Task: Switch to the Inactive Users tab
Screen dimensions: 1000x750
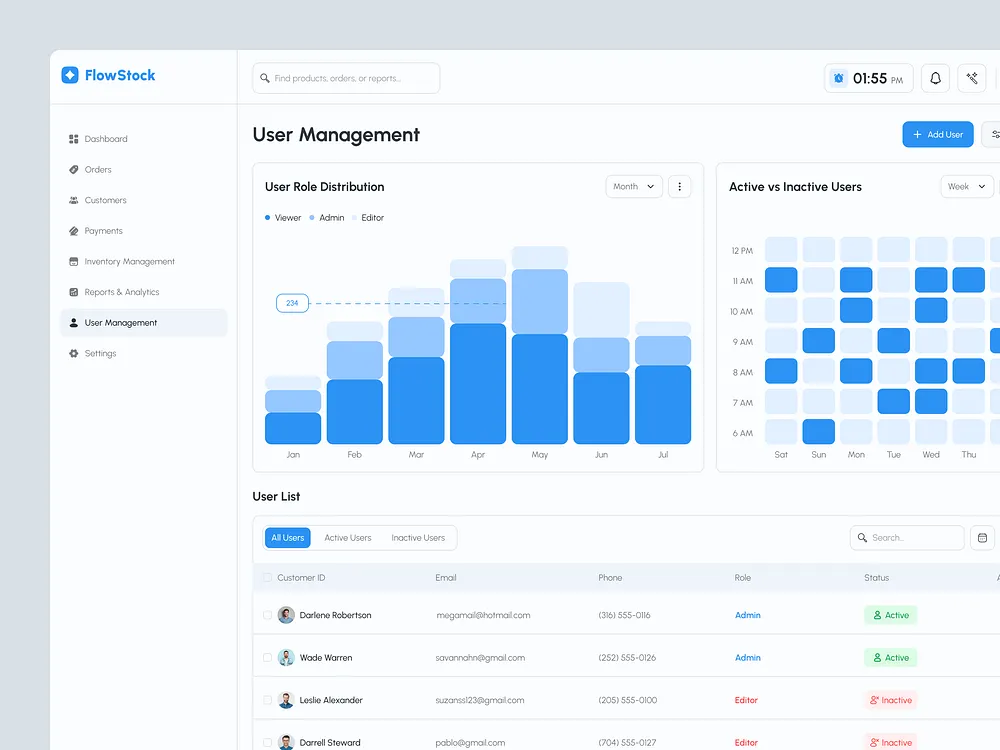Action: coord(418,537)
